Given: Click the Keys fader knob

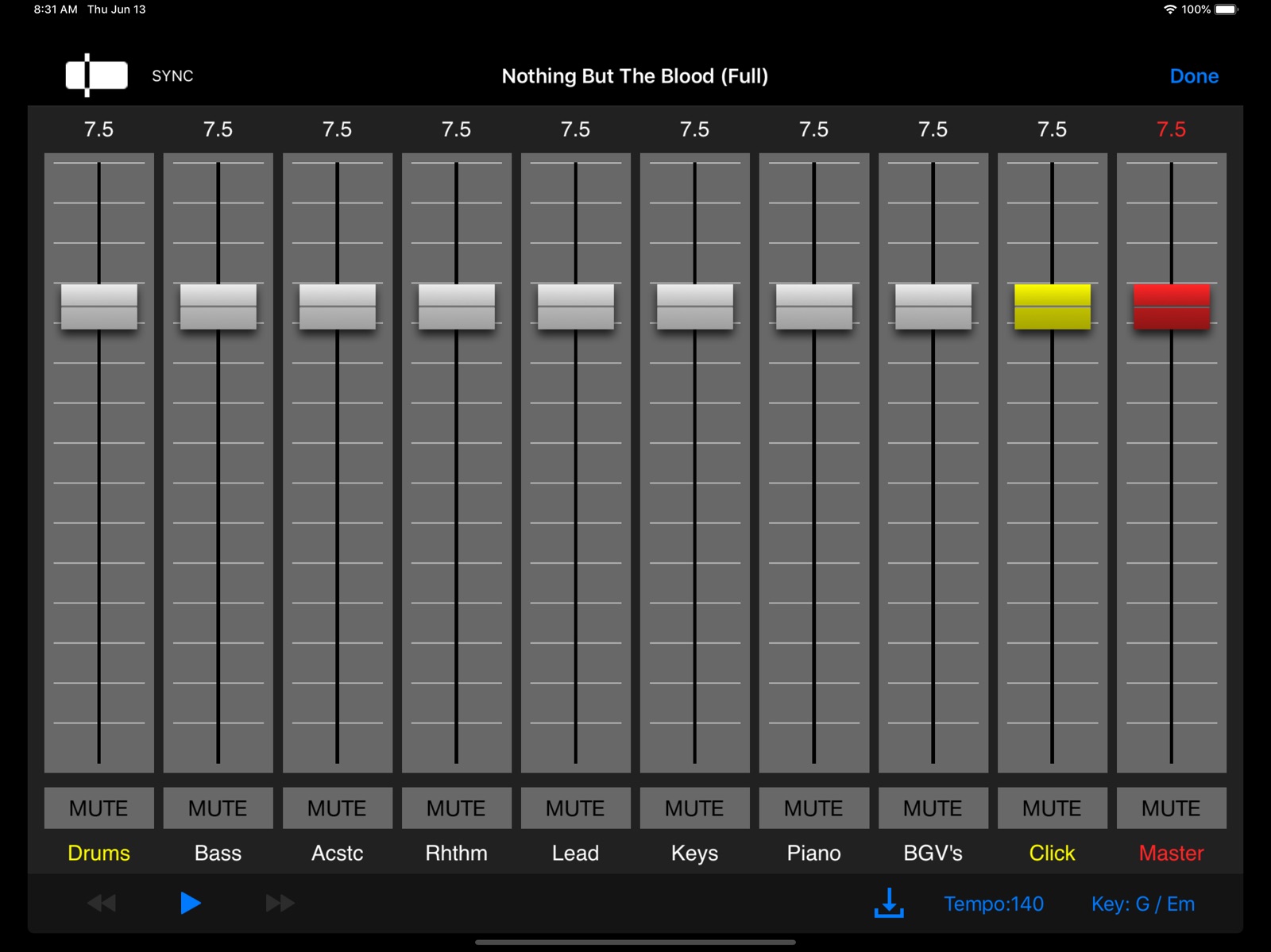Looking at the screenshot, I should [695, 306].
